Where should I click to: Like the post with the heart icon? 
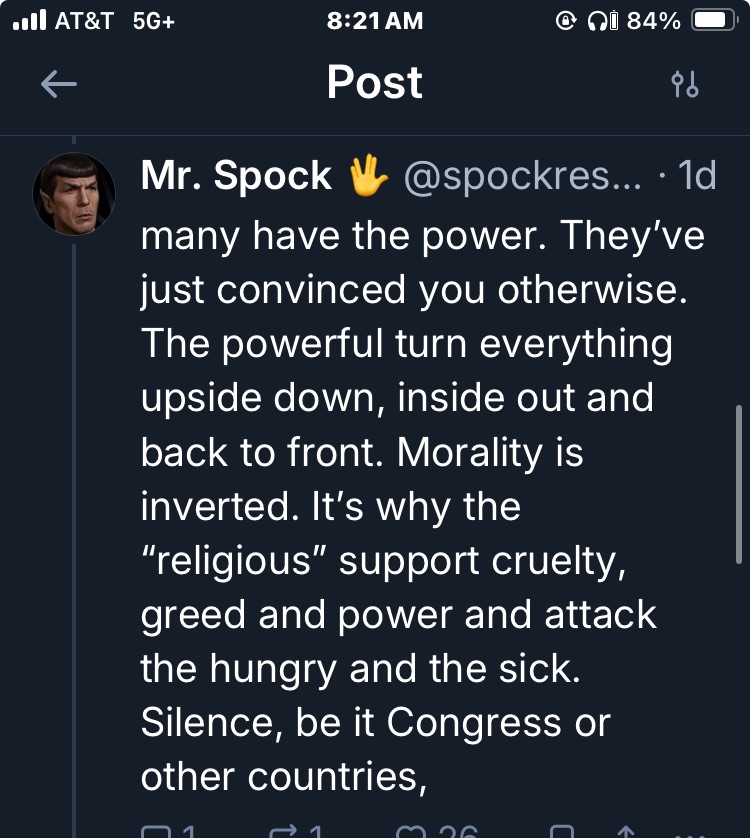coord(412,832)
